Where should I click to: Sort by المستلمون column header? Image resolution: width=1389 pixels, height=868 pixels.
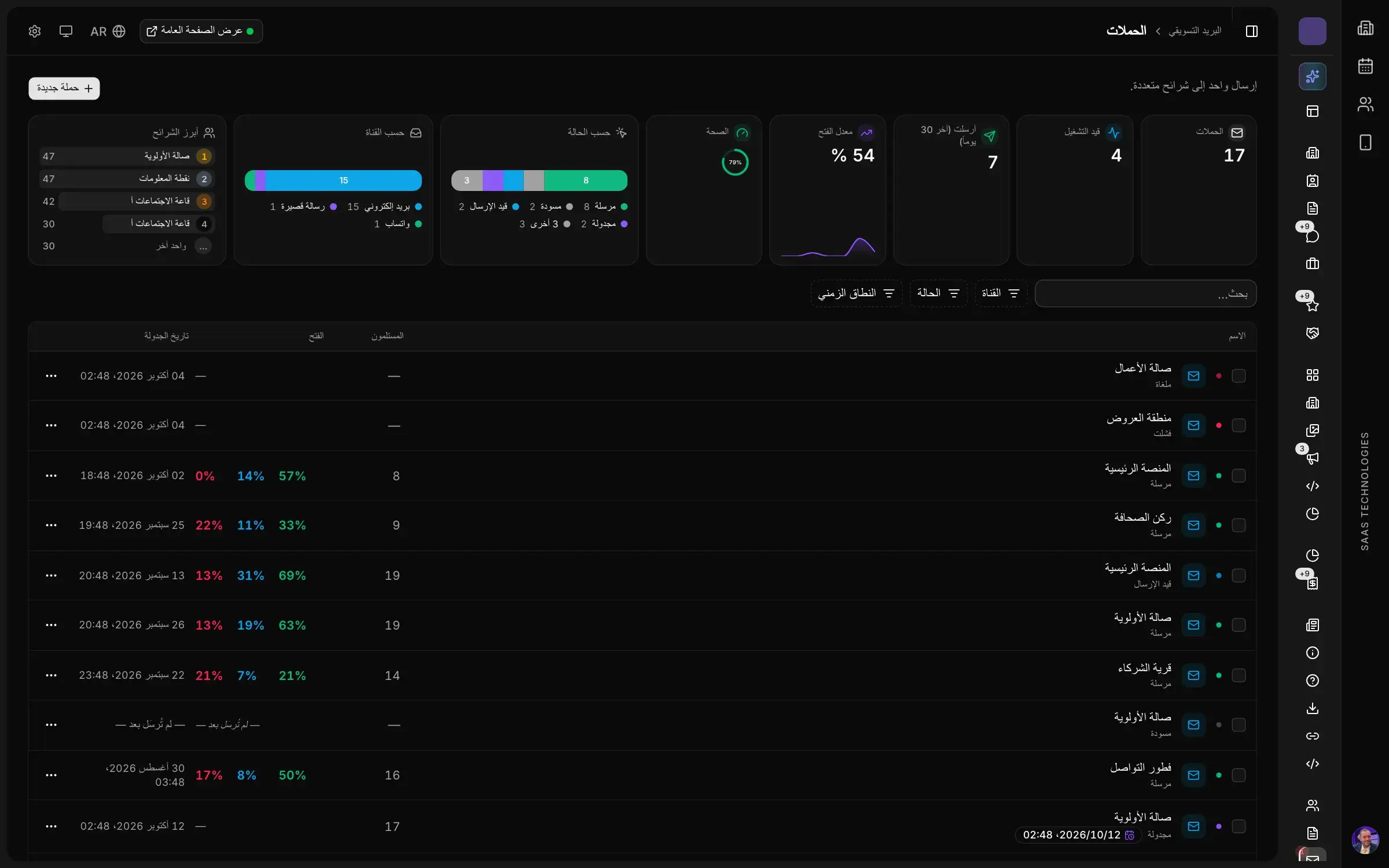pyautogui.click(x=387, y=336)
